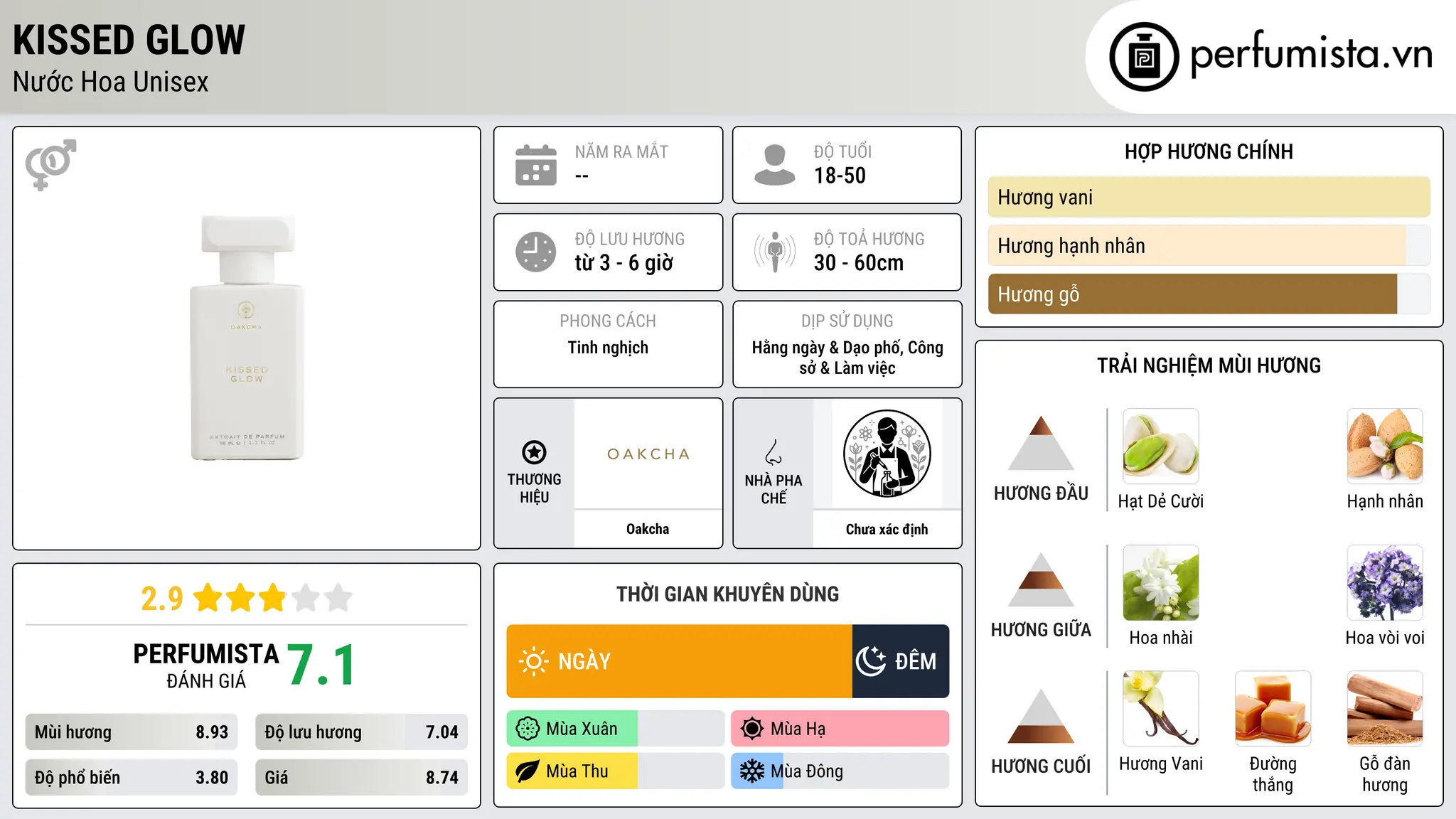Click the sillage icon beside Độ toả hương
Screen dimensions: 1456x819
click(x=774, y=252)
